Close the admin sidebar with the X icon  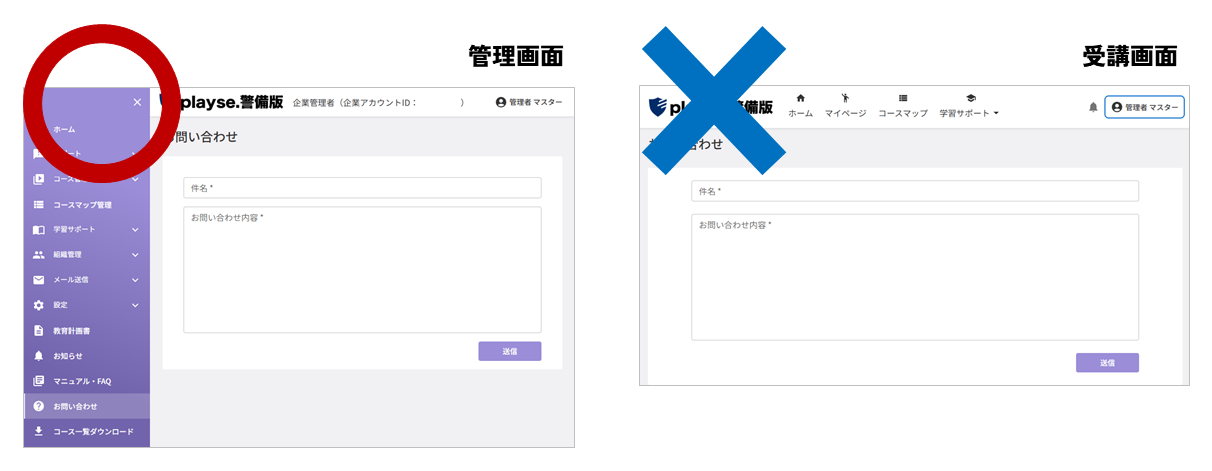pos(137,102)
